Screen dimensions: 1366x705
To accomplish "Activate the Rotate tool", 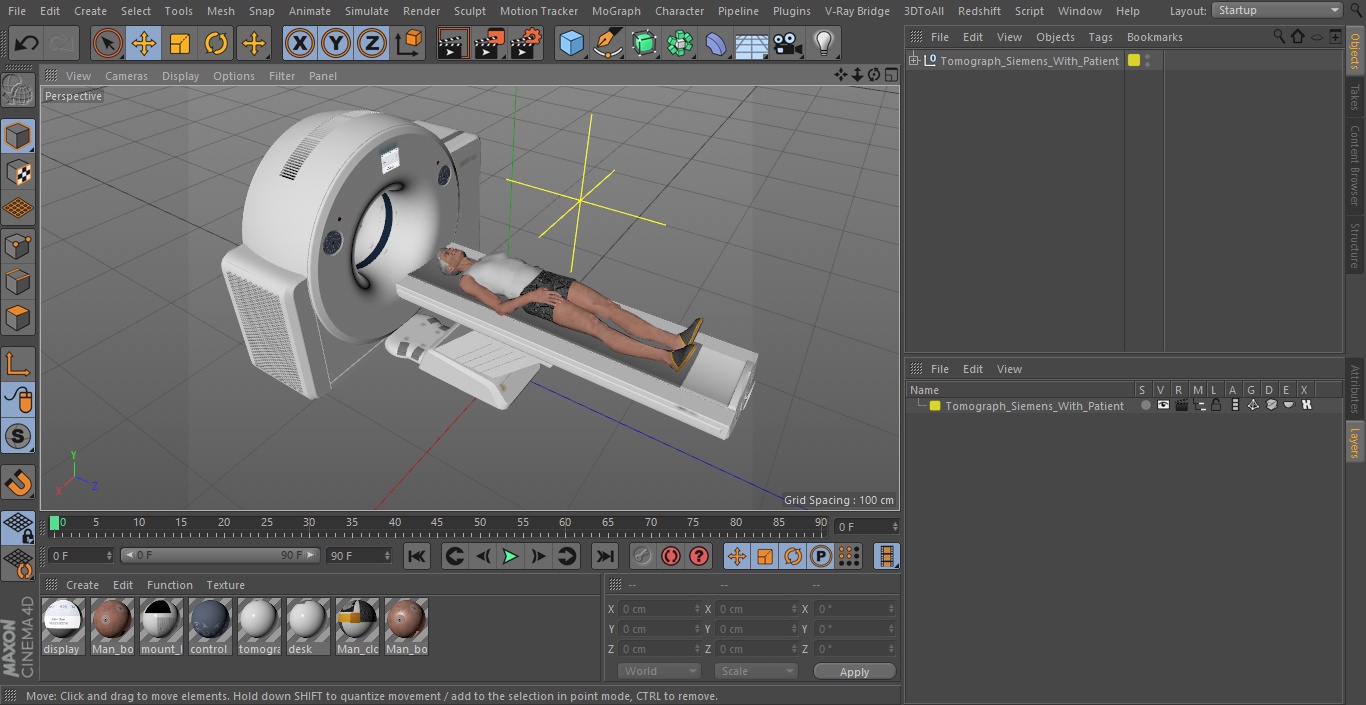I will tap(216, 43).
